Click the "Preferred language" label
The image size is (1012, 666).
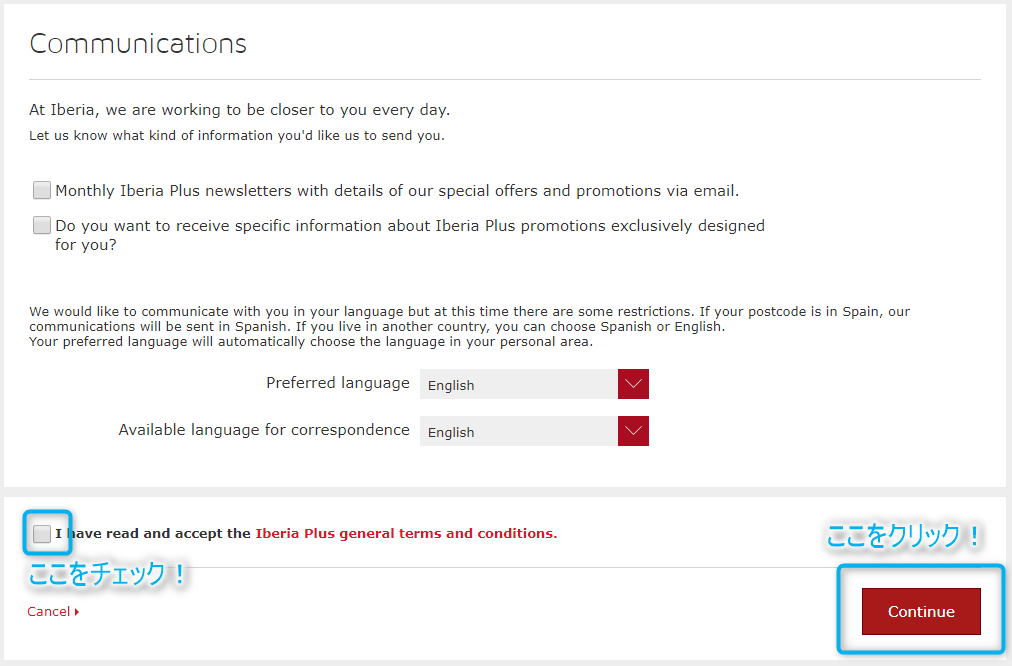pyautogui.click(x=338, y=383)
